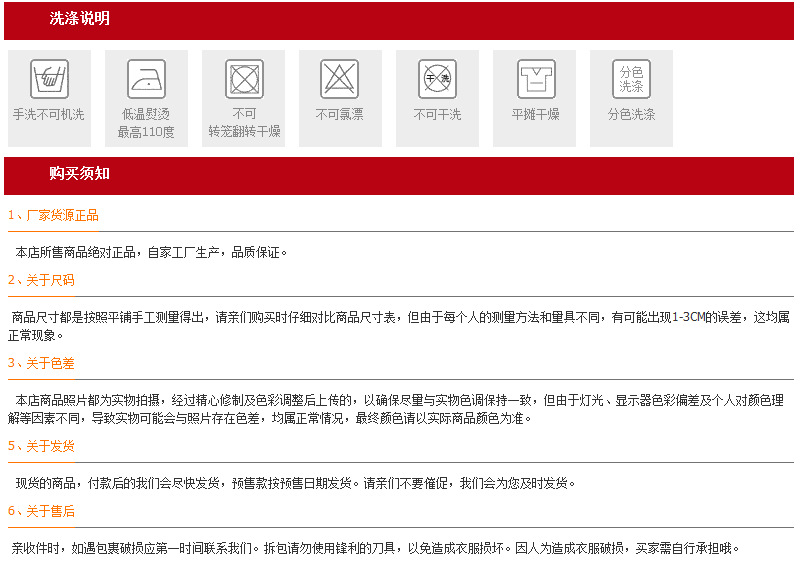Click the 最高110度 ironing caption
Image resolution: width=803 pixels, height=568 pixels.
(x=146, y=132)
